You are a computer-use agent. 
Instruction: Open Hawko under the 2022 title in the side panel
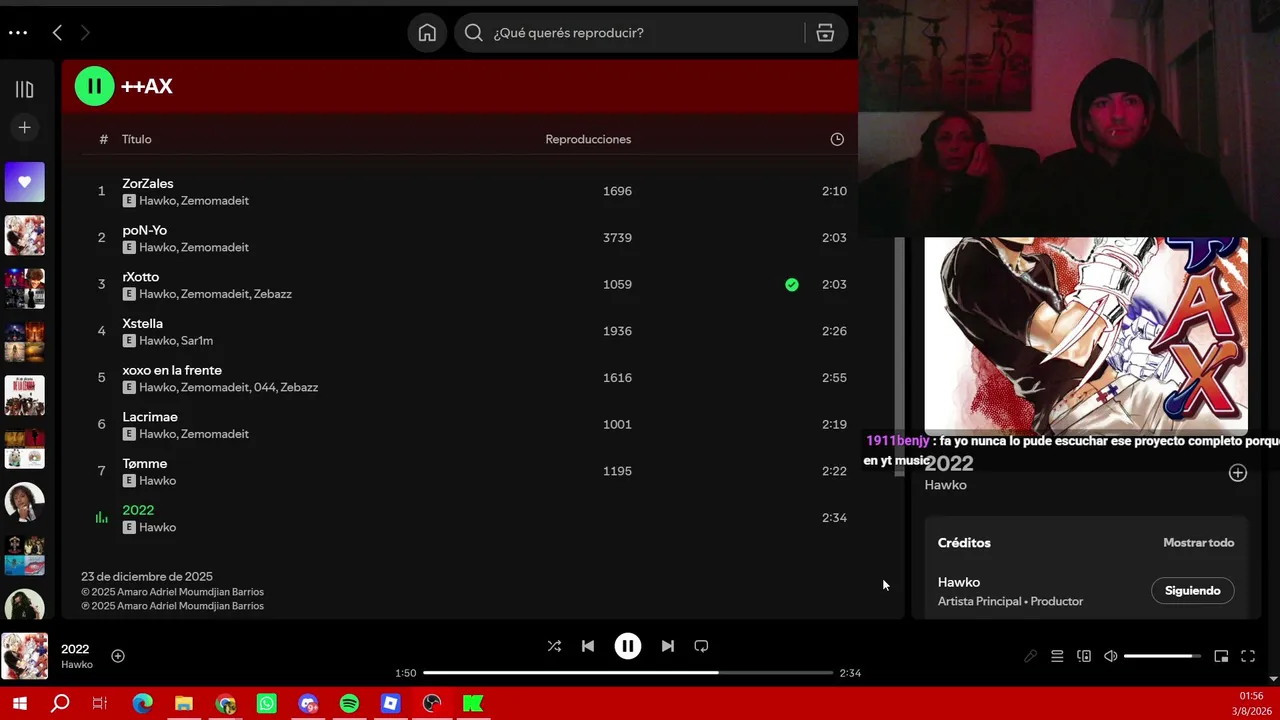point(945,485)
